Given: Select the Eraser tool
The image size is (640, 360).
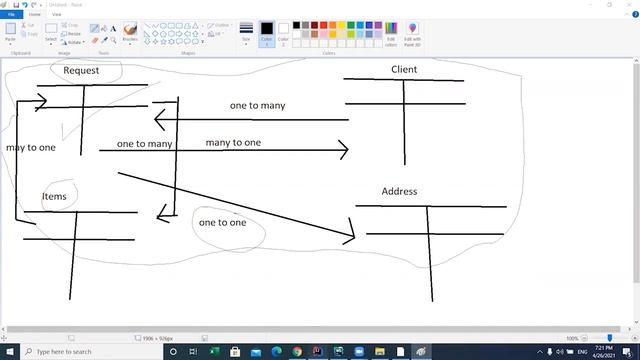Looking at the screenshot, I should 95,40.
